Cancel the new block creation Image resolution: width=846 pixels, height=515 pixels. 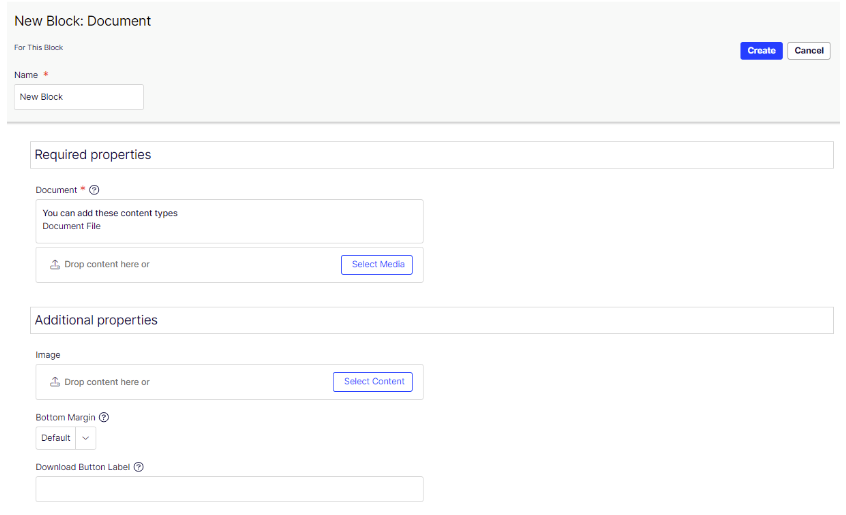tap(809, 51)
